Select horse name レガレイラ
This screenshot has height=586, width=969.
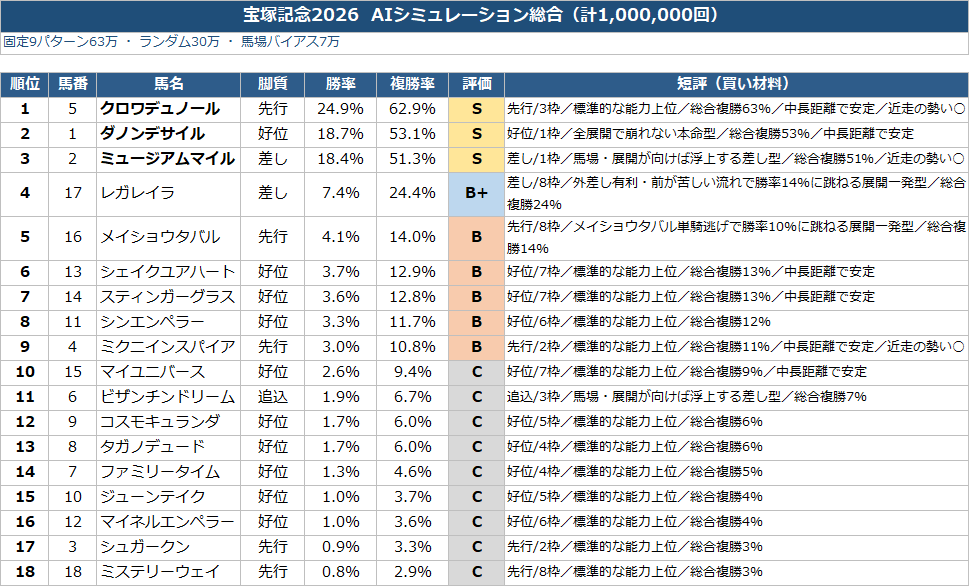click(138, 193)
